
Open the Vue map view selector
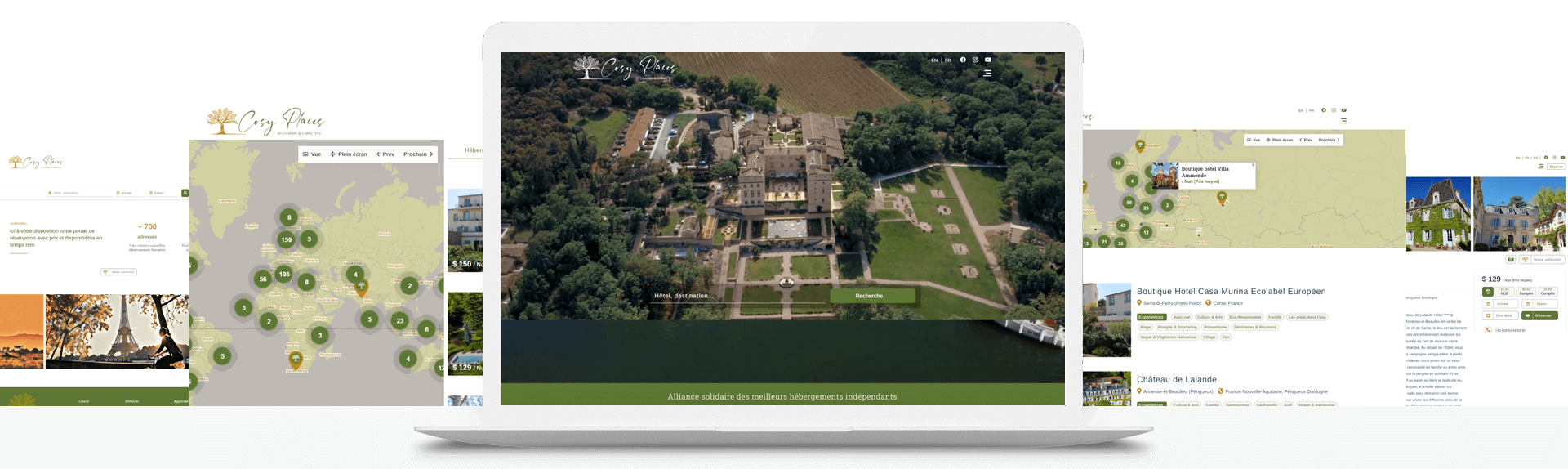pos(312,154)
